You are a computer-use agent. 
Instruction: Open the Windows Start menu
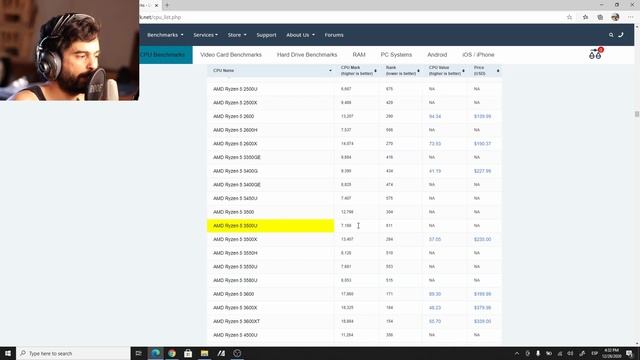coord(8,353)
